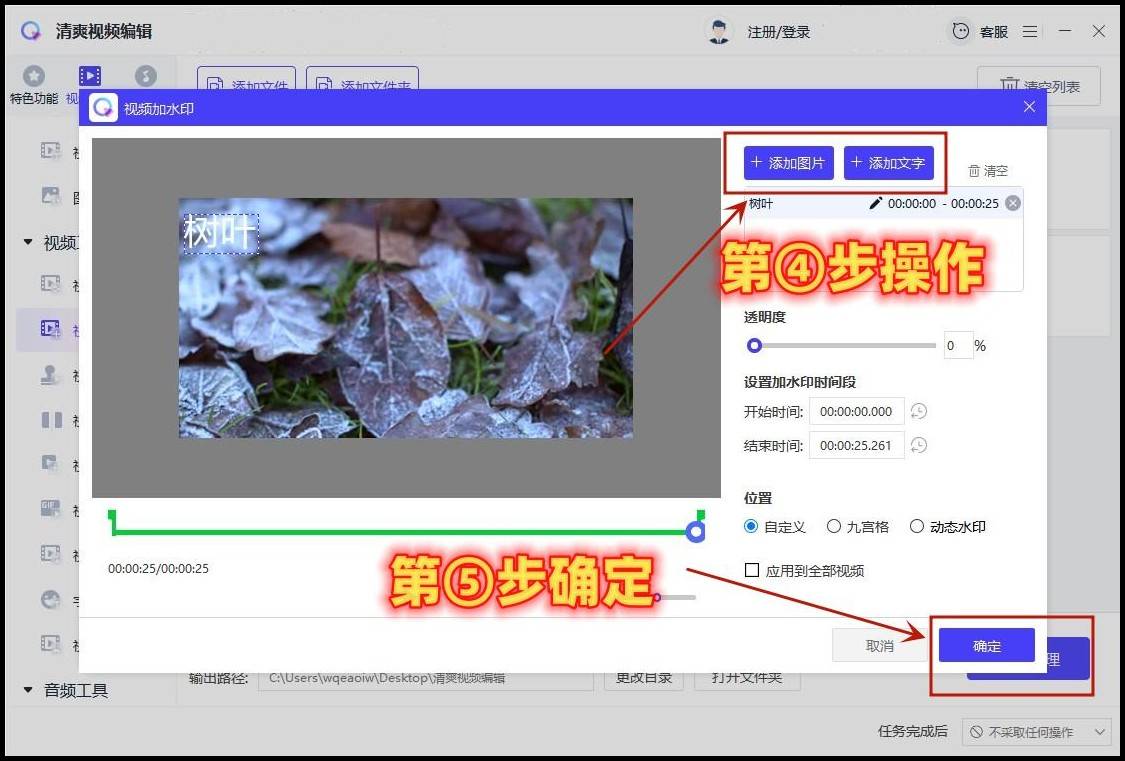
Task: Click the GIF icon in the sidebar
Action: click(x=51, y=509)
